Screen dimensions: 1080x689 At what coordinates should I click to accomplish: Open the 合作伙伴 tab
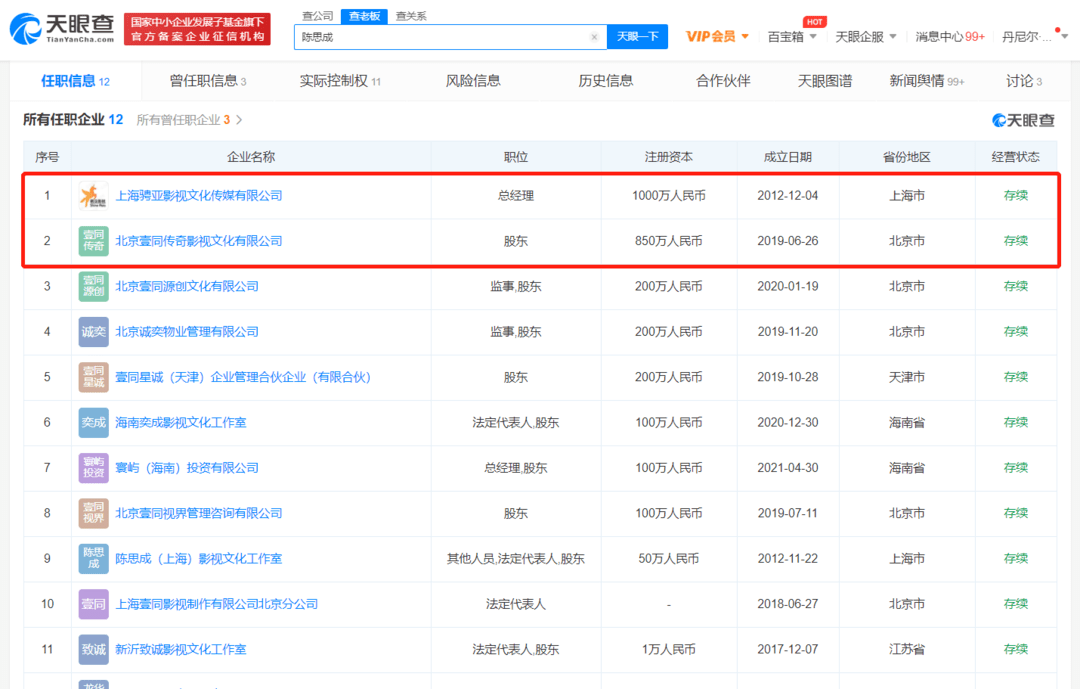(x=723, y=81)
